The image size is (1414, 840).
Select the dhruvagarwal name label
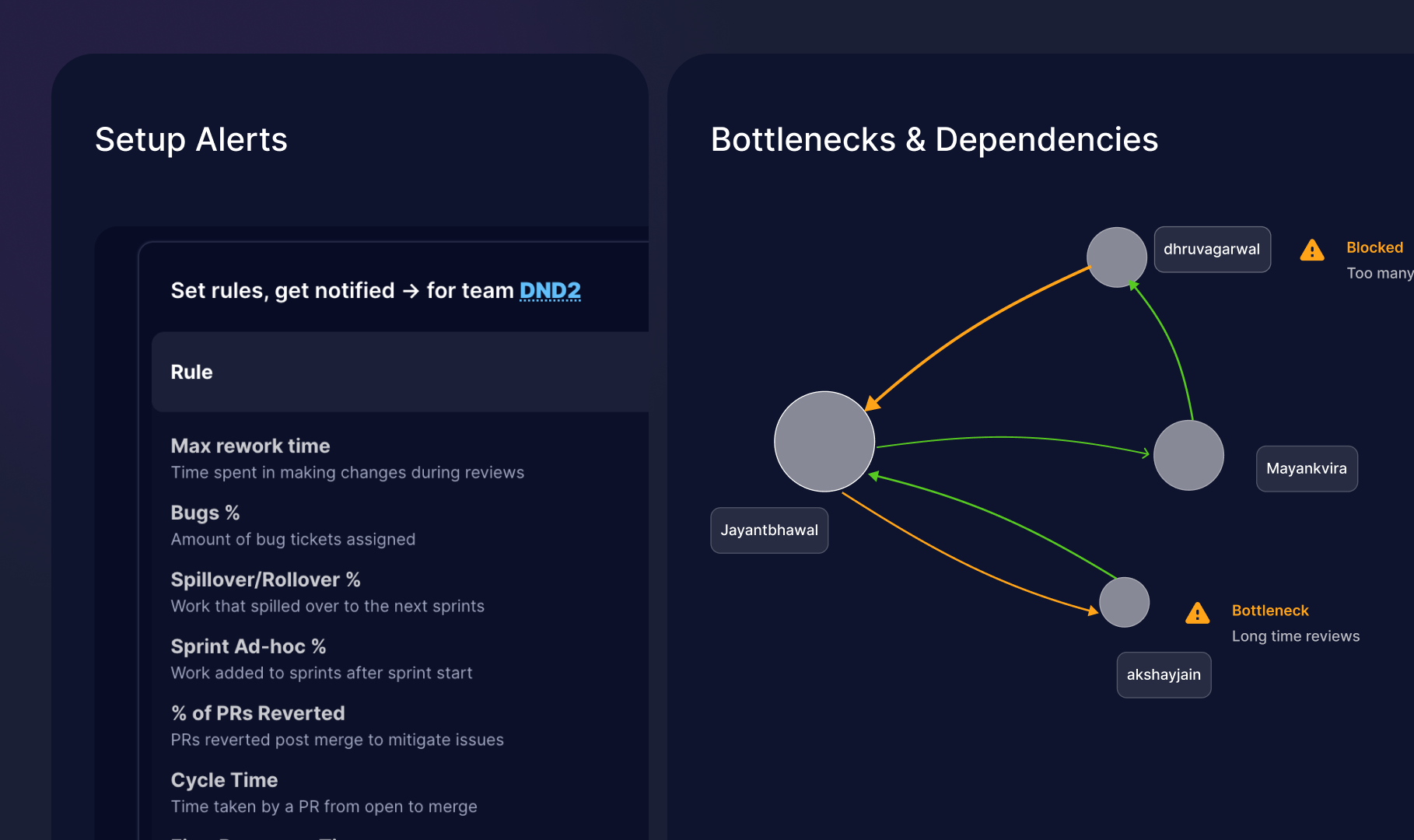coord(1212,250)
